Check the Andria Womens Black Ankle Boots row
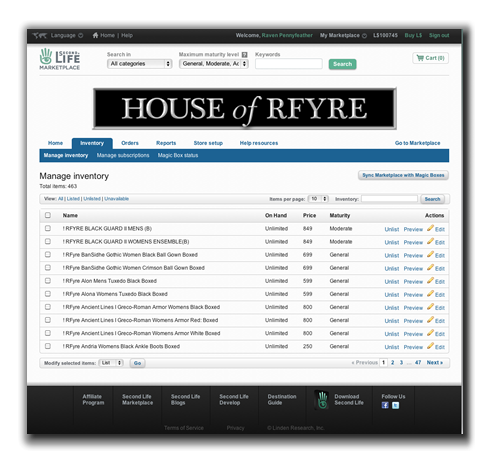The height and width of the screenshot is (474, 488). [x=48, y=346]
